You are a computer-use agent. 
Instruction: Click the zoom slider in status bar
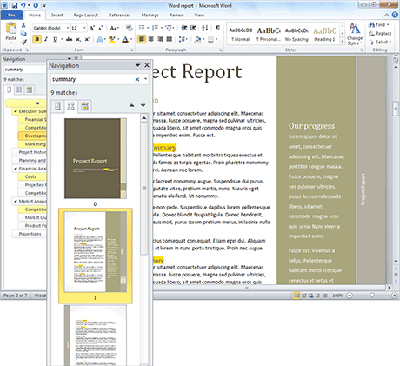[x=372, y=295]
